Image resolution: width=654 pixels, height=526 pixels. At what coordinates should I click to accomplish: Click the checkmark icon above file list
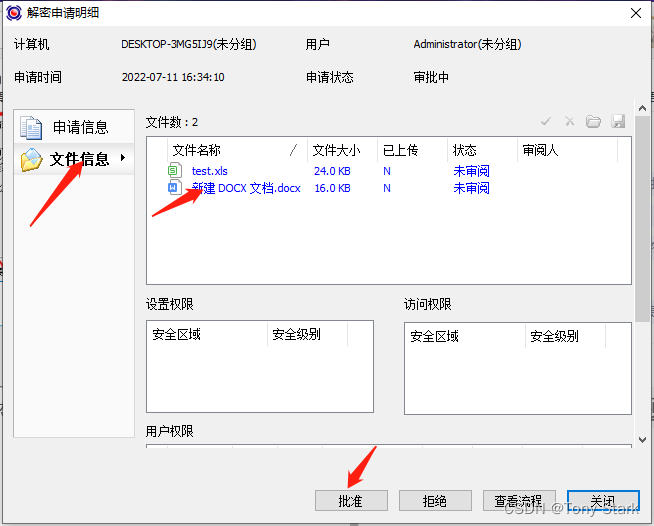546,122
